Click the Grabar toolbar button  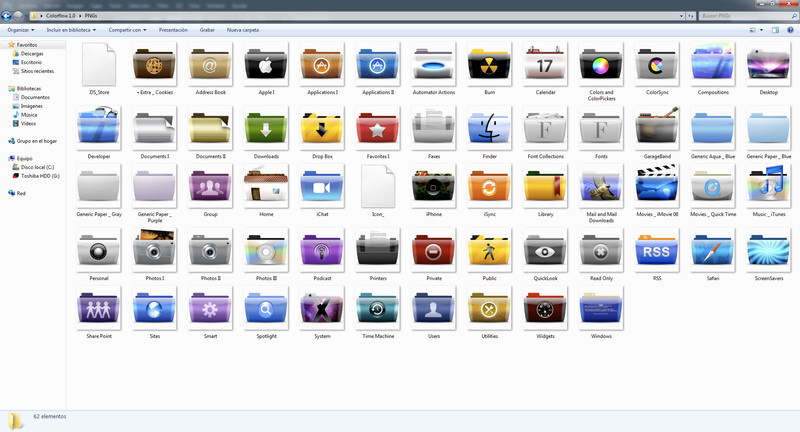click(x=207, y=30)
